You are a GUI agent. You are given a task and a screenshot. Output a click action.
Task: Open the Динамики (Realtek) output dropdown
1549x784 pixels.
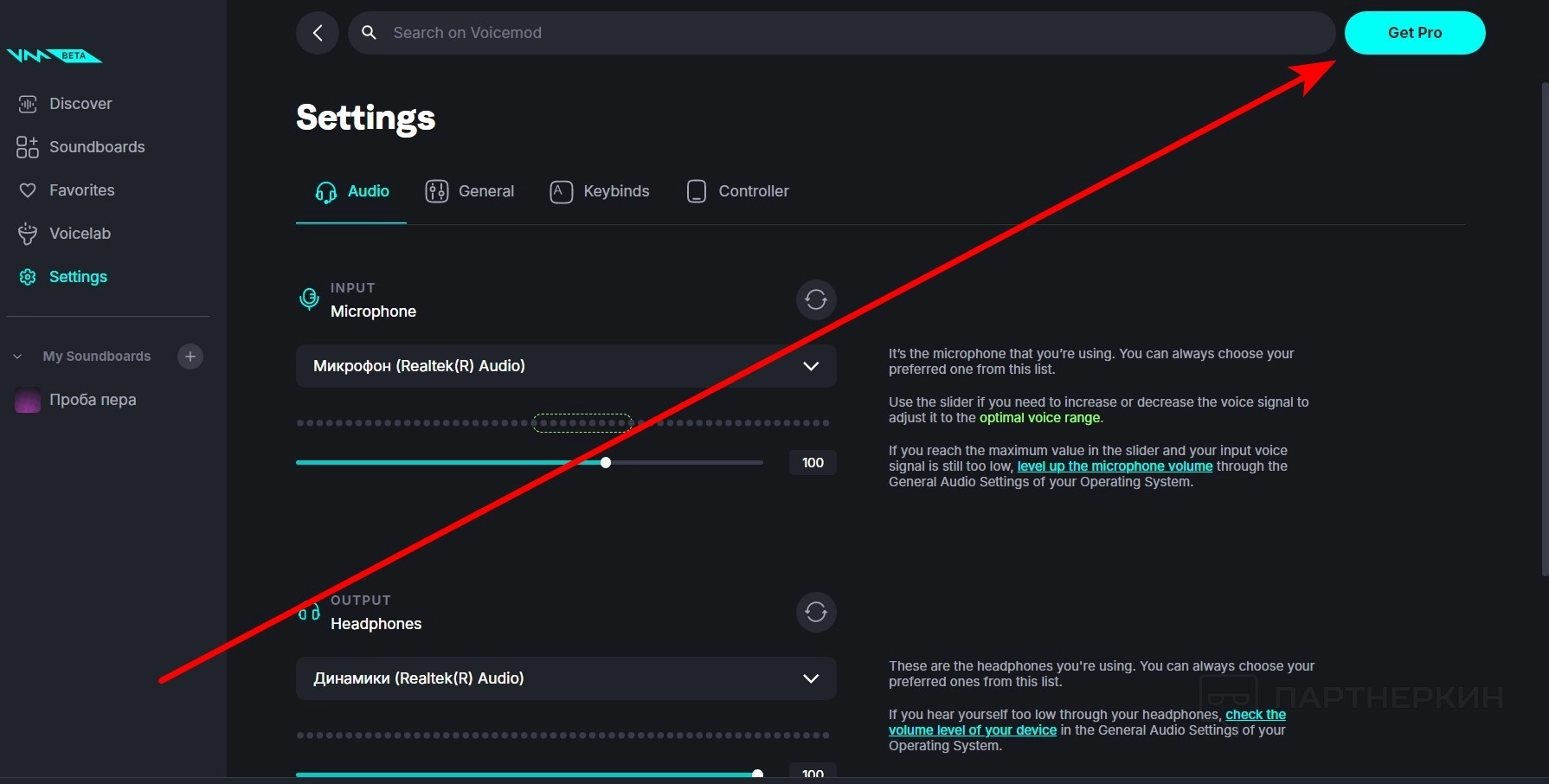(566, 678)
